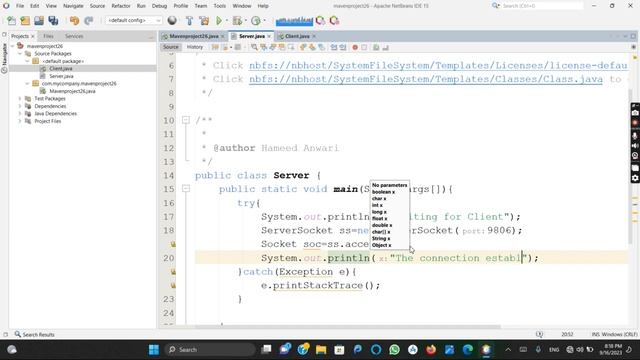Viewport: 640px width, 360px height.
Task: Switch to the Files panel tab
Action: [48, 36]
